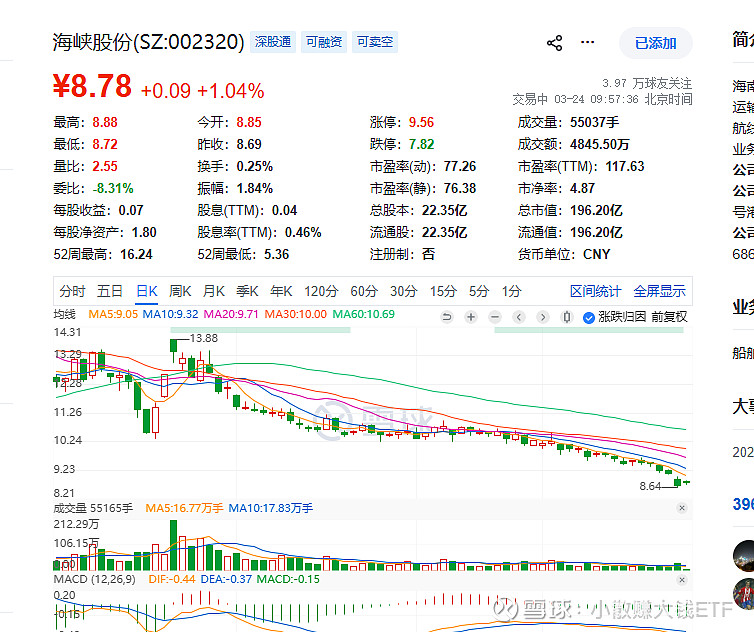The width and height of the screenshot is (754, 632).
Task: Click the share icon
Action: click(x=554, y=43)
